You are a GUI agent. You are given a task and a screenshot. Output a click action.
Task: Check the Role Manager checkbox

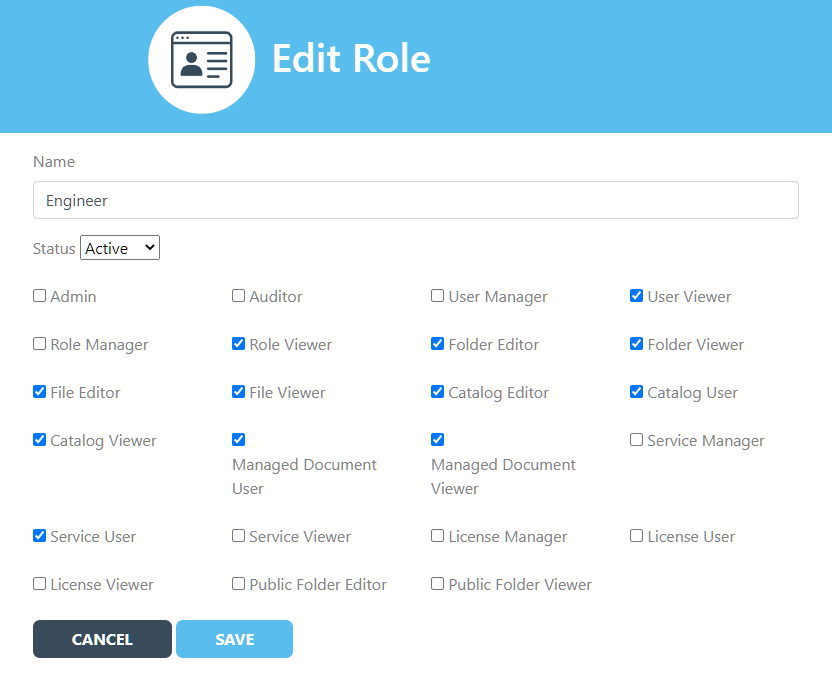coord(39,343)
